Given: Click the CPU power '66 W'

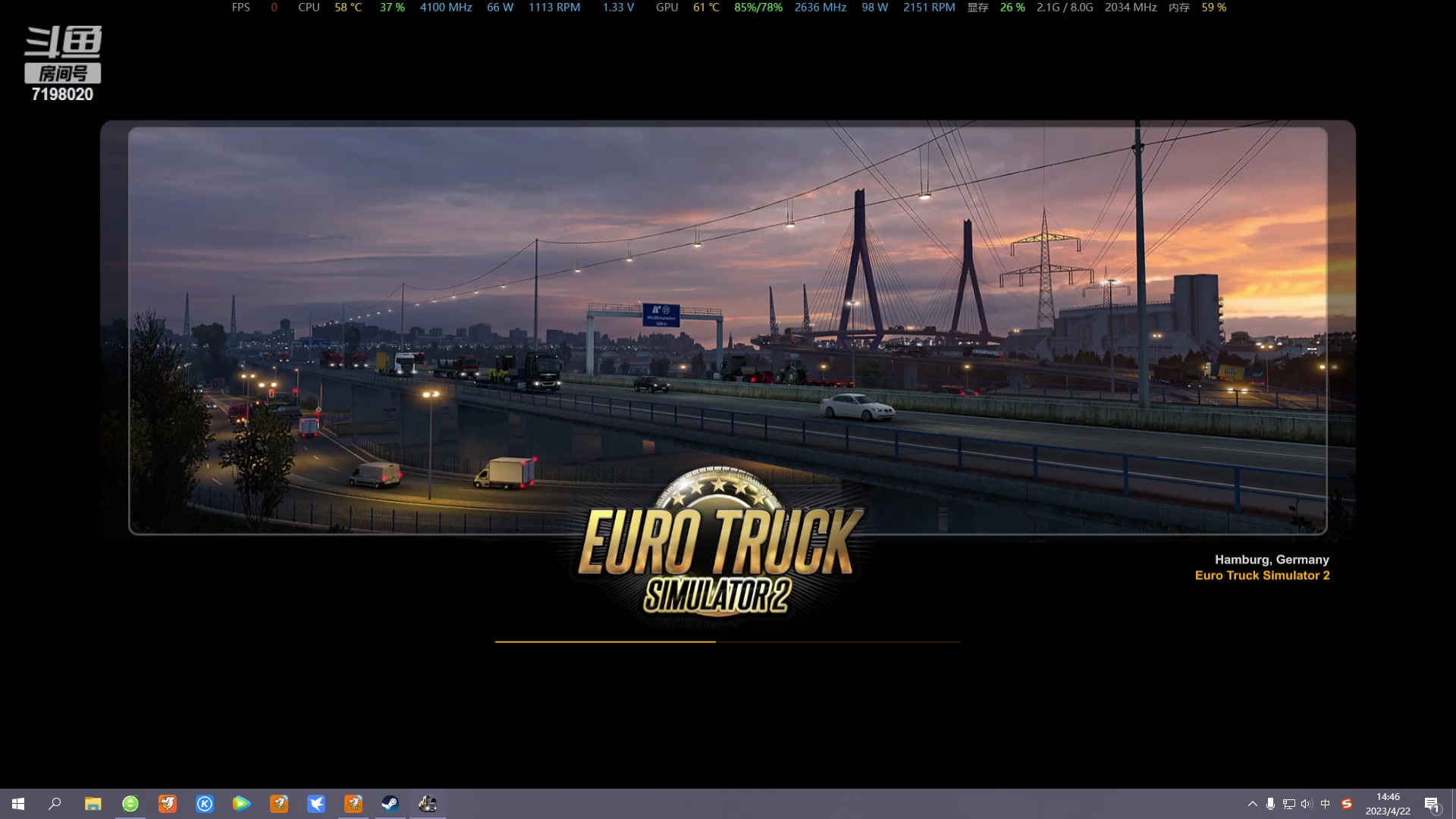Looking at the screenshot, I should coord(500,7).
